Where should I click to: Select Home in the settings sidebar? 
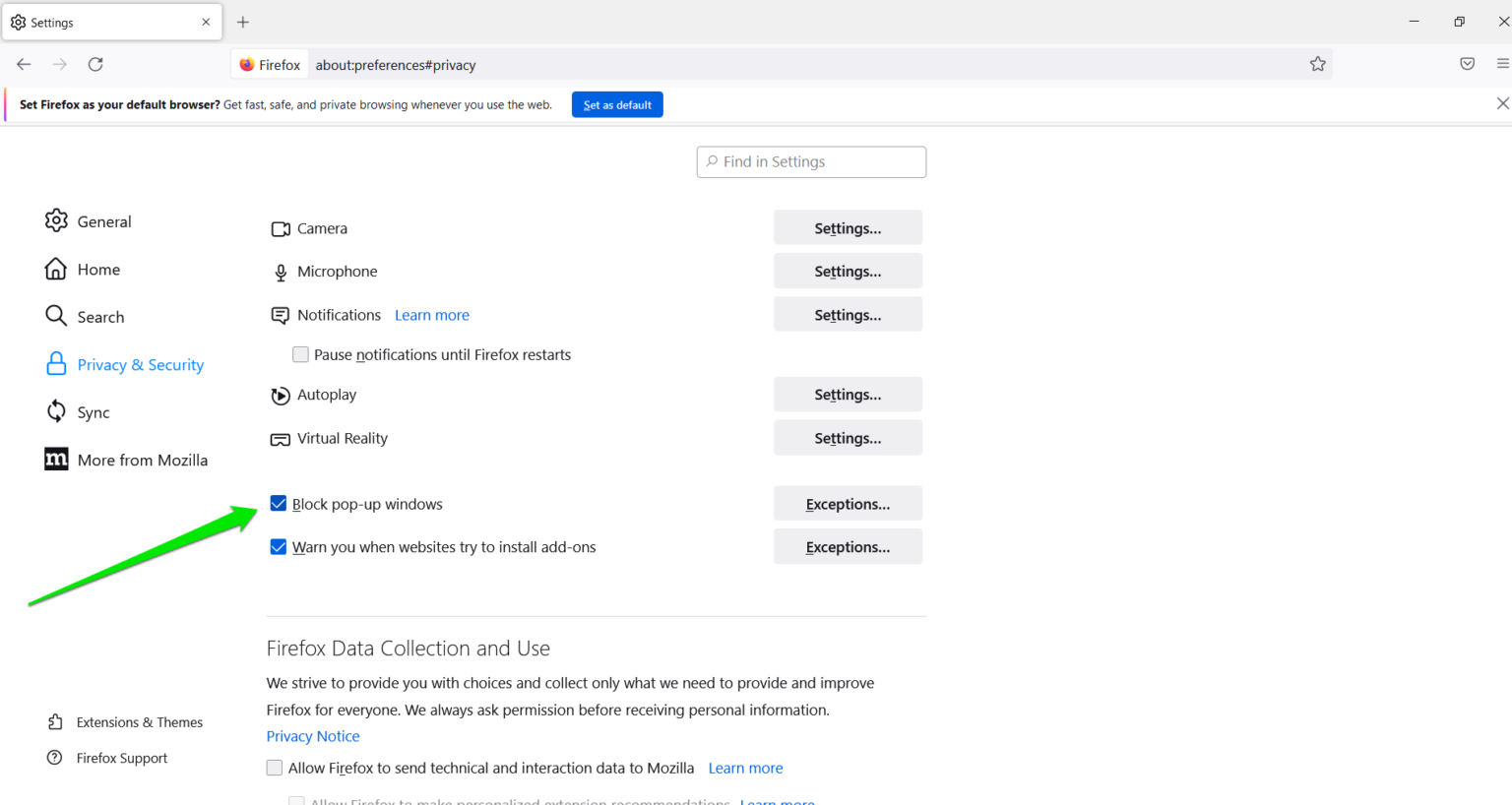pos(98,269)
